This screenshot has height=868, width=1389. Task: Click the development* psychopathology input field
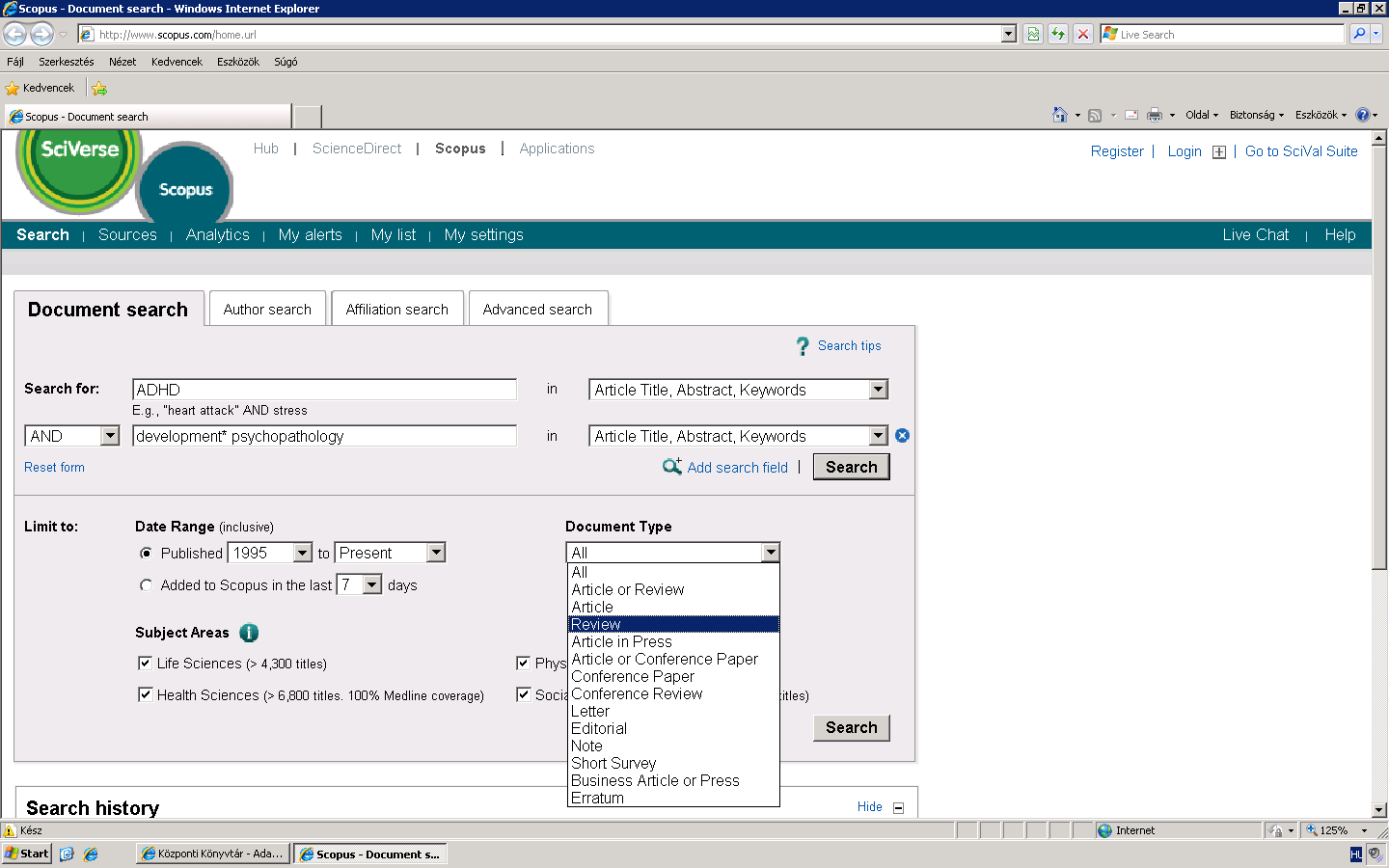click(324, 436)
